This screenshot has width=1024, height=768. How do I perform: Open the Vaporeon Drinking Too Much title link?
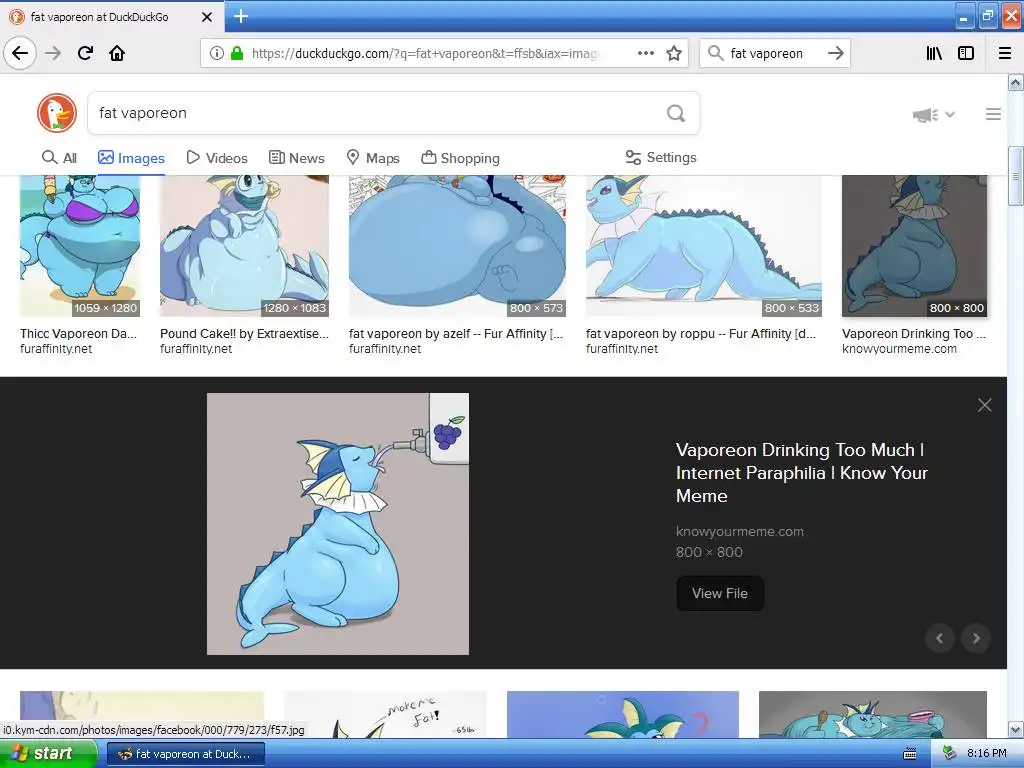(801, 473)
